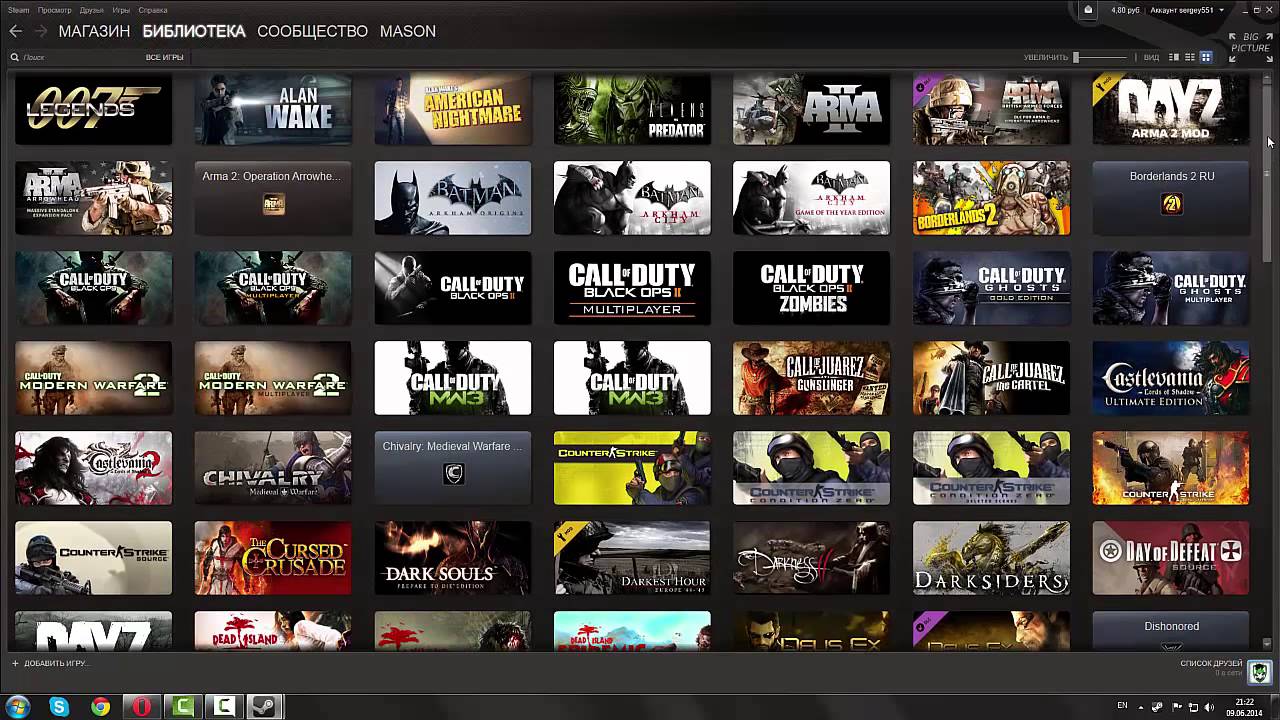The image size is (1280, 720).
Task: Click the Поиск search field
Action: tap(75, 58)
